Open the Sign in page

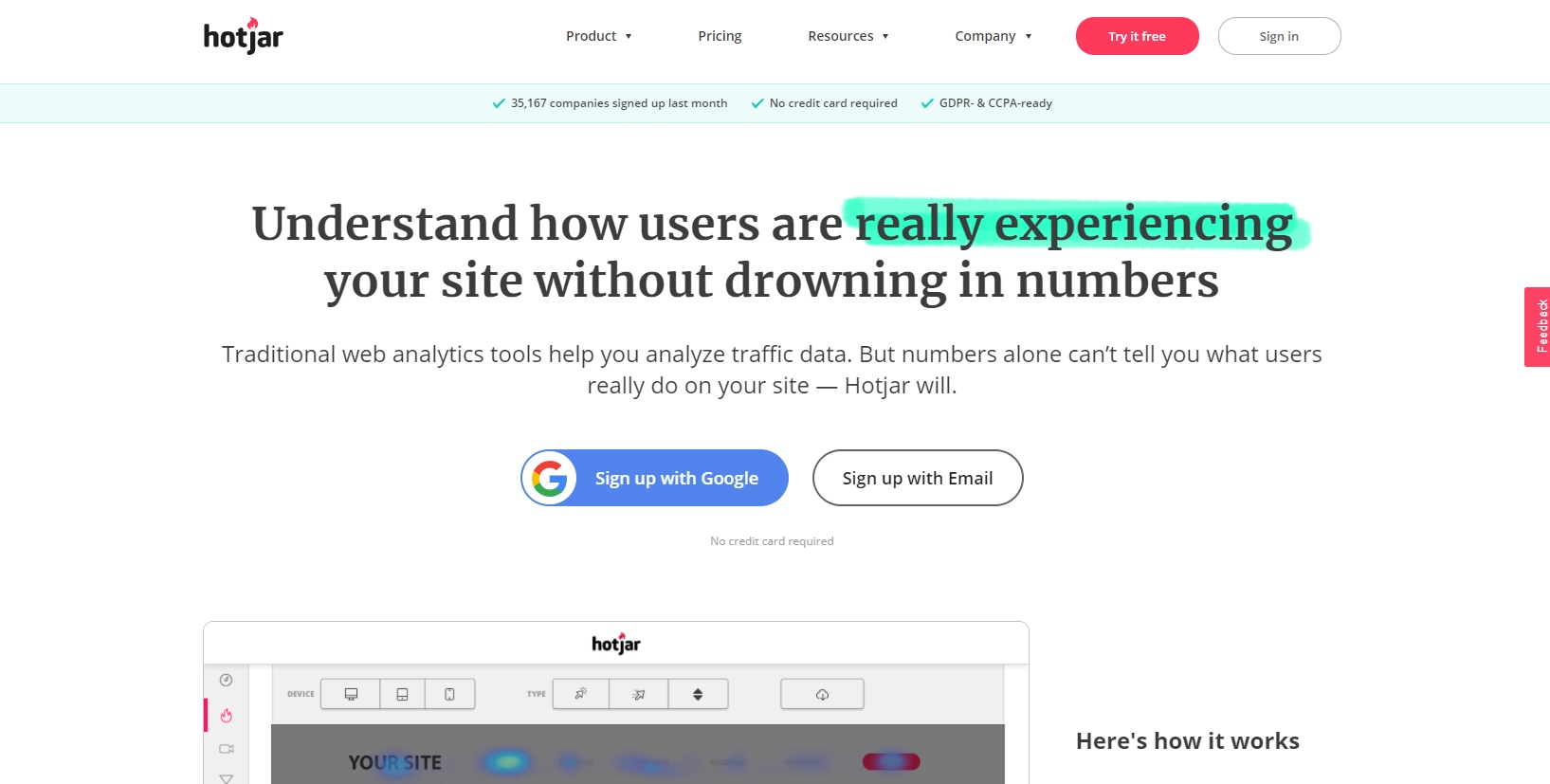(1279, 36)
